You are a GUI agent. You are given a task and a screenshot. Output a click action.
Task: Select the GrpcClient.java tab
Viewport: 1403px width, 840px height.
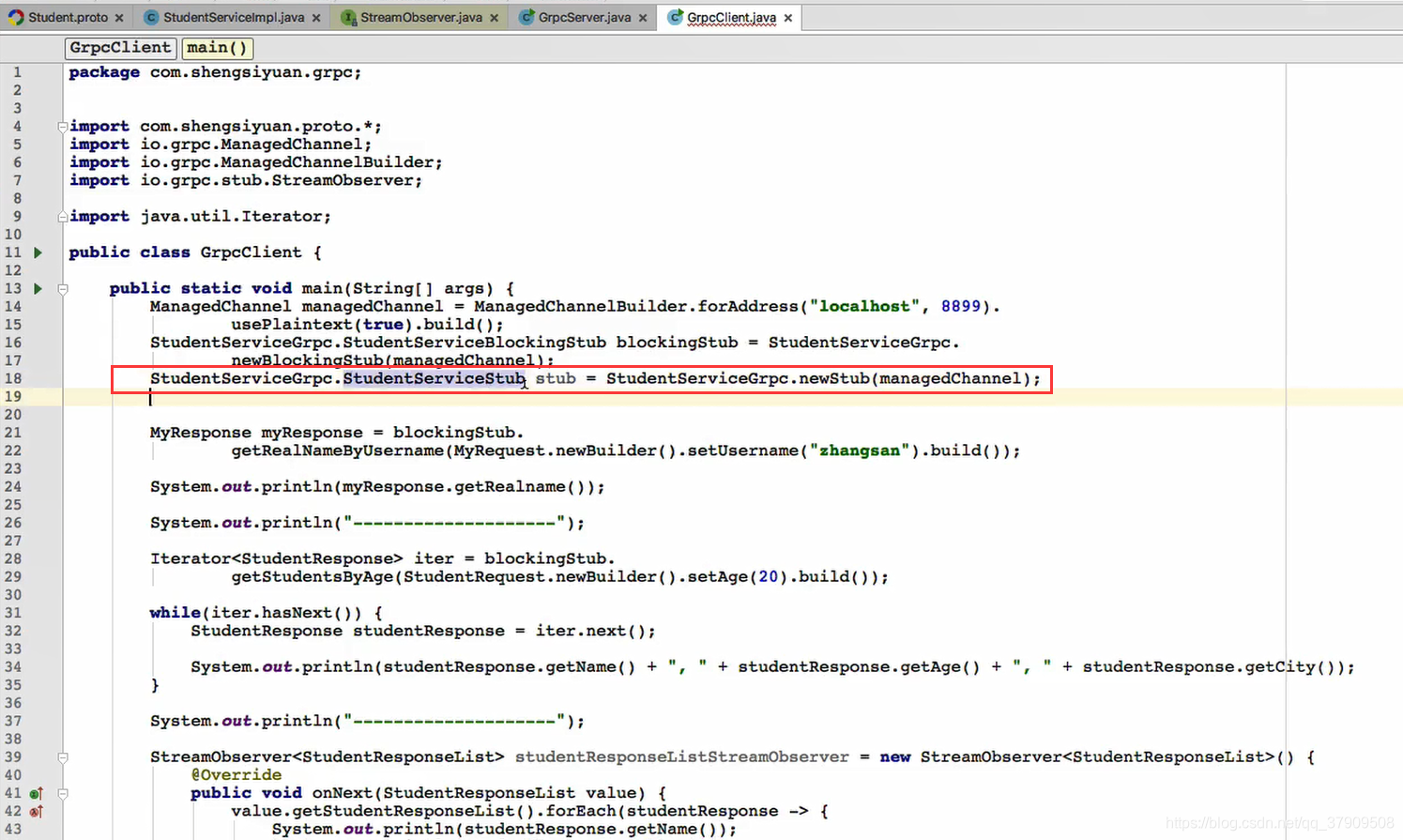coord(731,18)
